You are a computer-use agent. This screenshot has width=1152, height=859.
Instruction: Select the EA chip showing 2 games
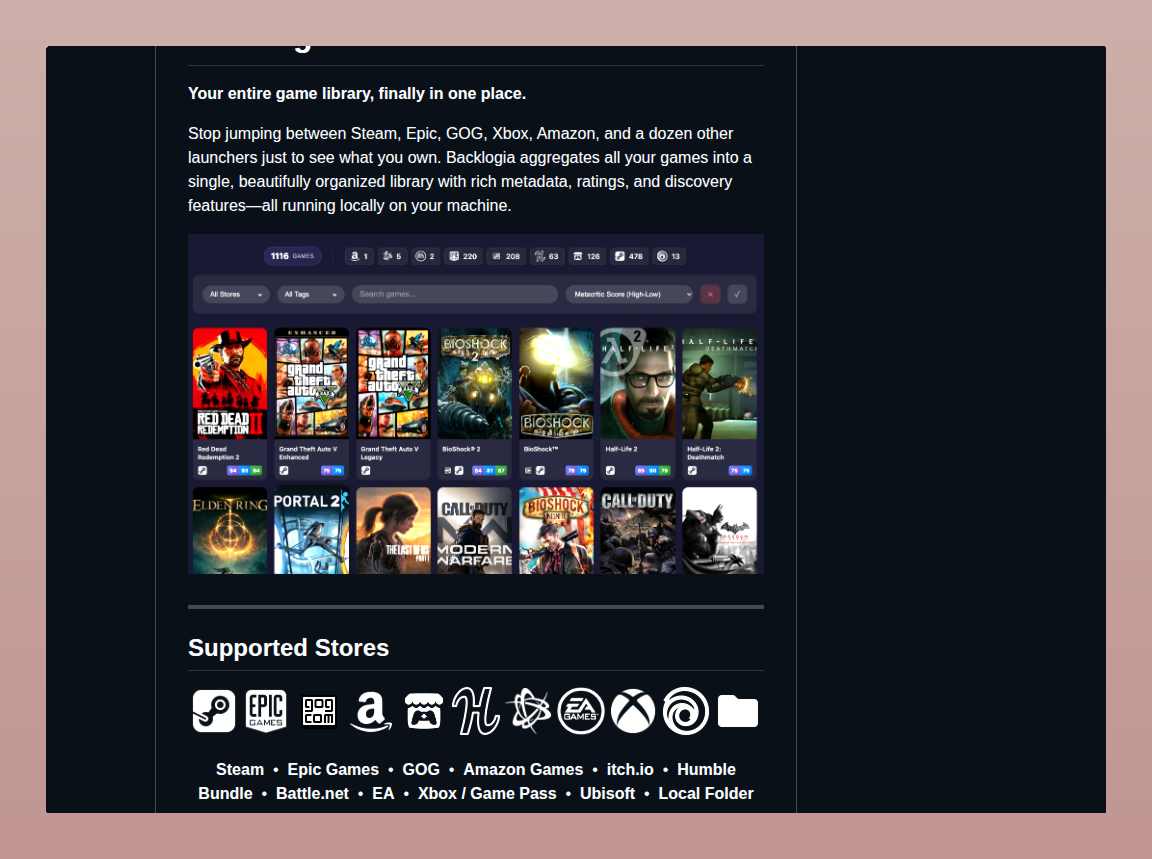425,256
